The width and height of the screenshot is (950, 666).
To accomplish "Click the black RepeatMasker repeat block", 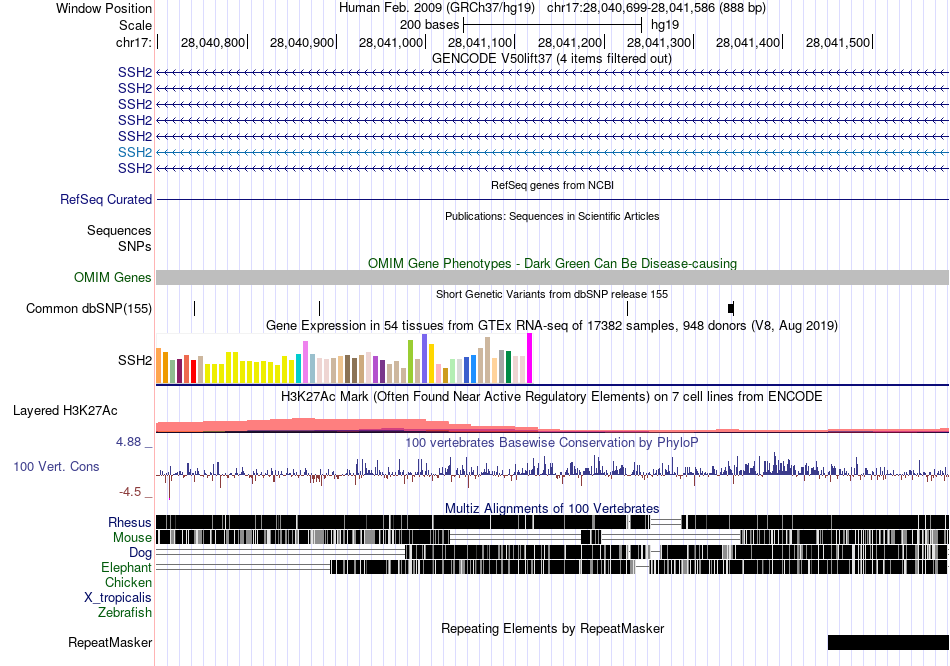I will pyautogui.click(x=888, y=642).
